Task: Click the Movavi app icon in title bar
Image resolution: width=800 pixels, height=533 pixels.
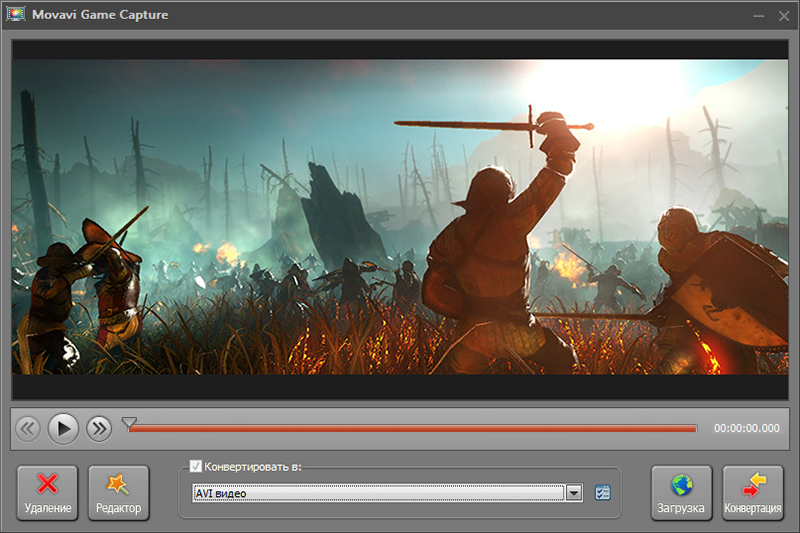Action: click(x=16, y=15)
